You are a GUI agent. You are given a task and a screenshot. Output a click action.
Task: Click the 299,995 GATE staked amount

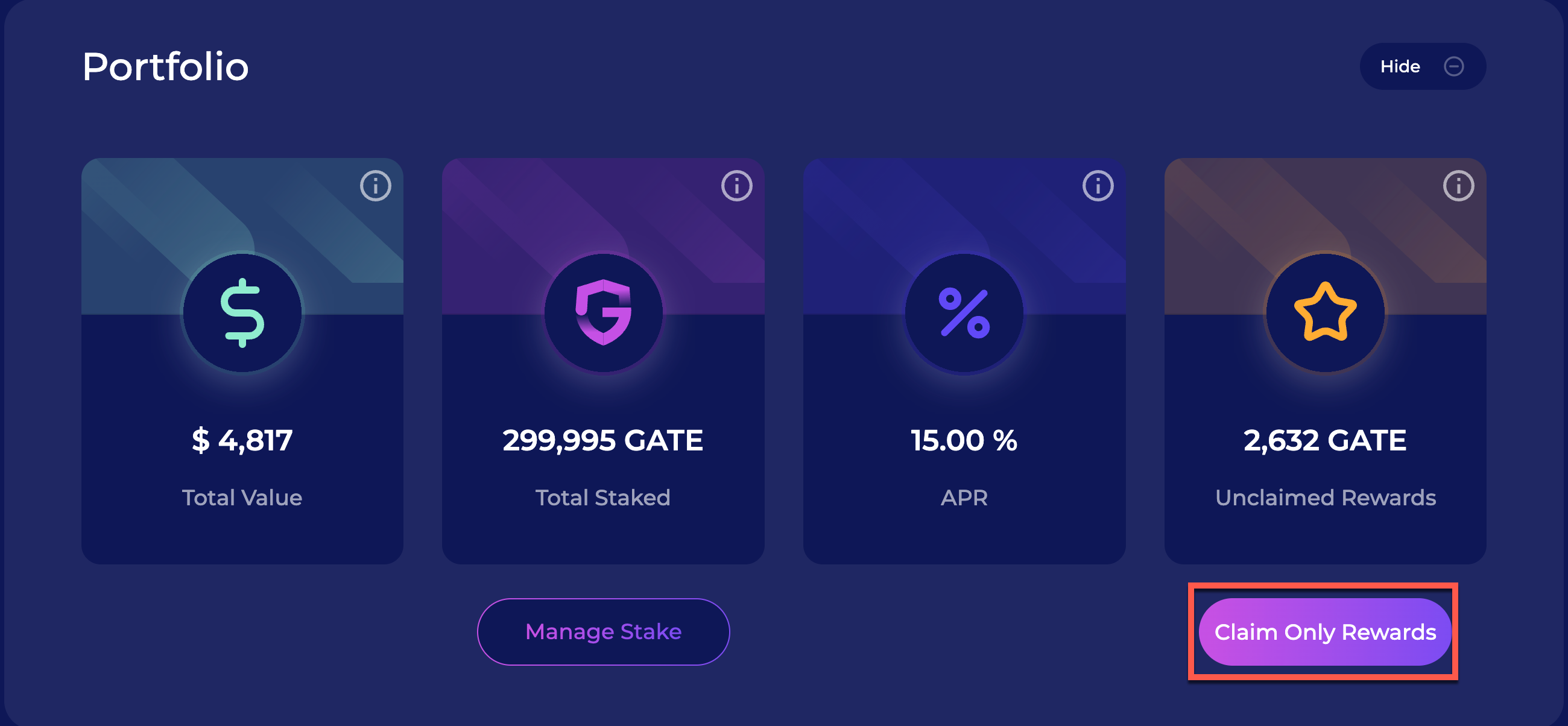coord(603,441)
